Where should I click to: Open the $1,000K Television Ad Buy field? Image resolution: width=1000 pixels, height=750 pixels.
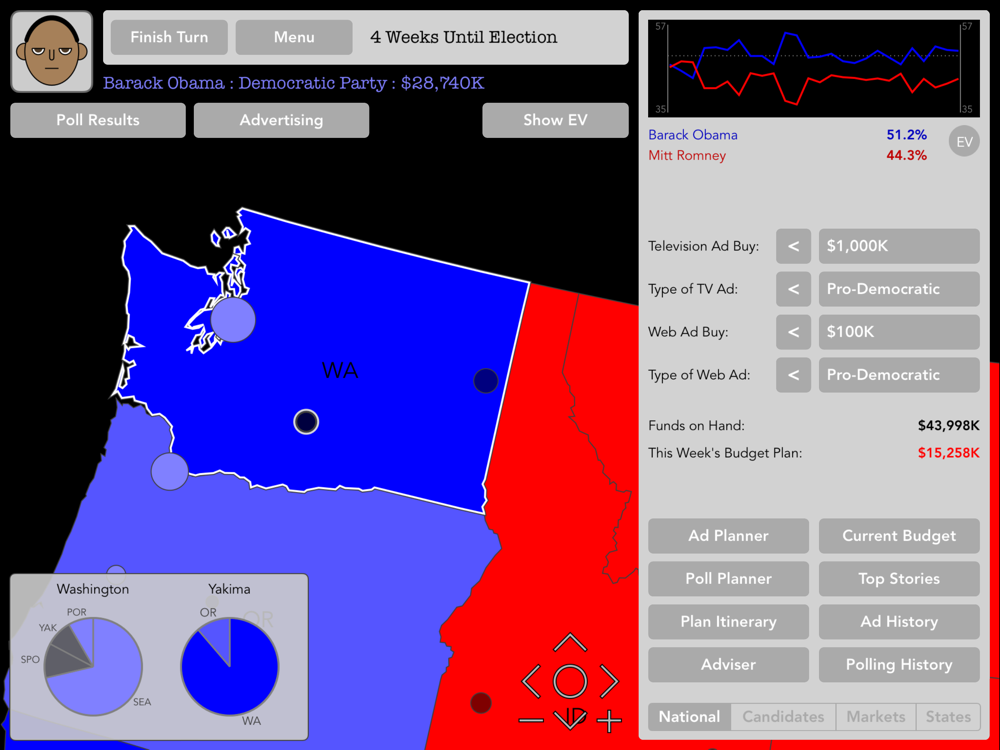(x=899, y=246)
